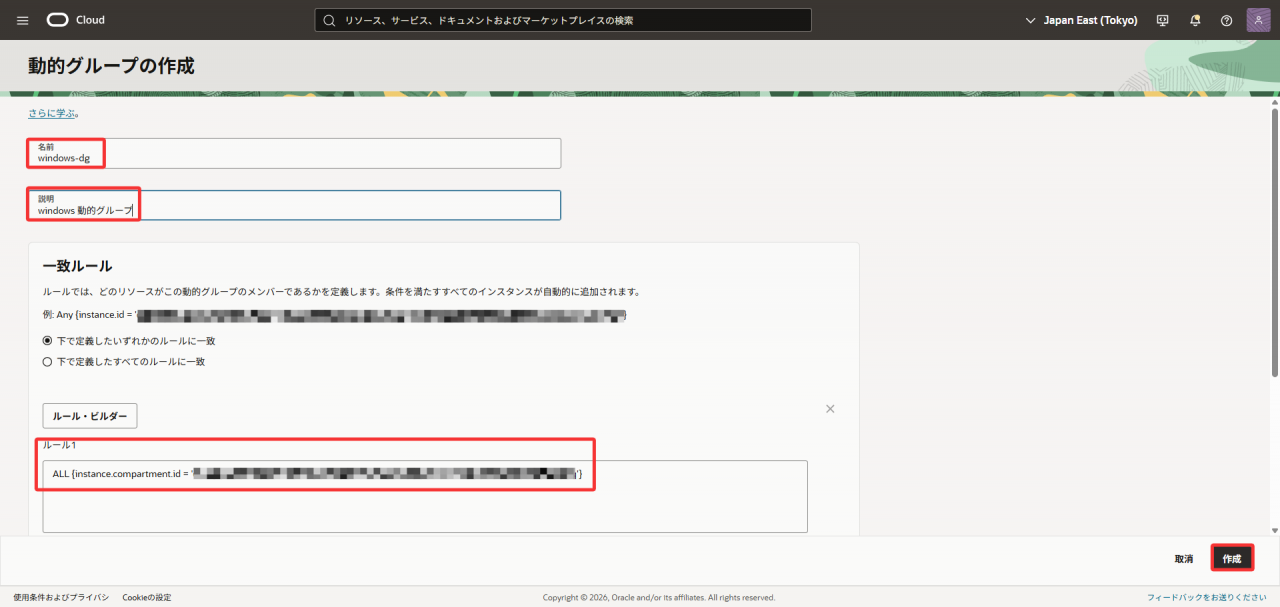
Task: Open Cookieの設定 footer link
Action: point(147,597)
